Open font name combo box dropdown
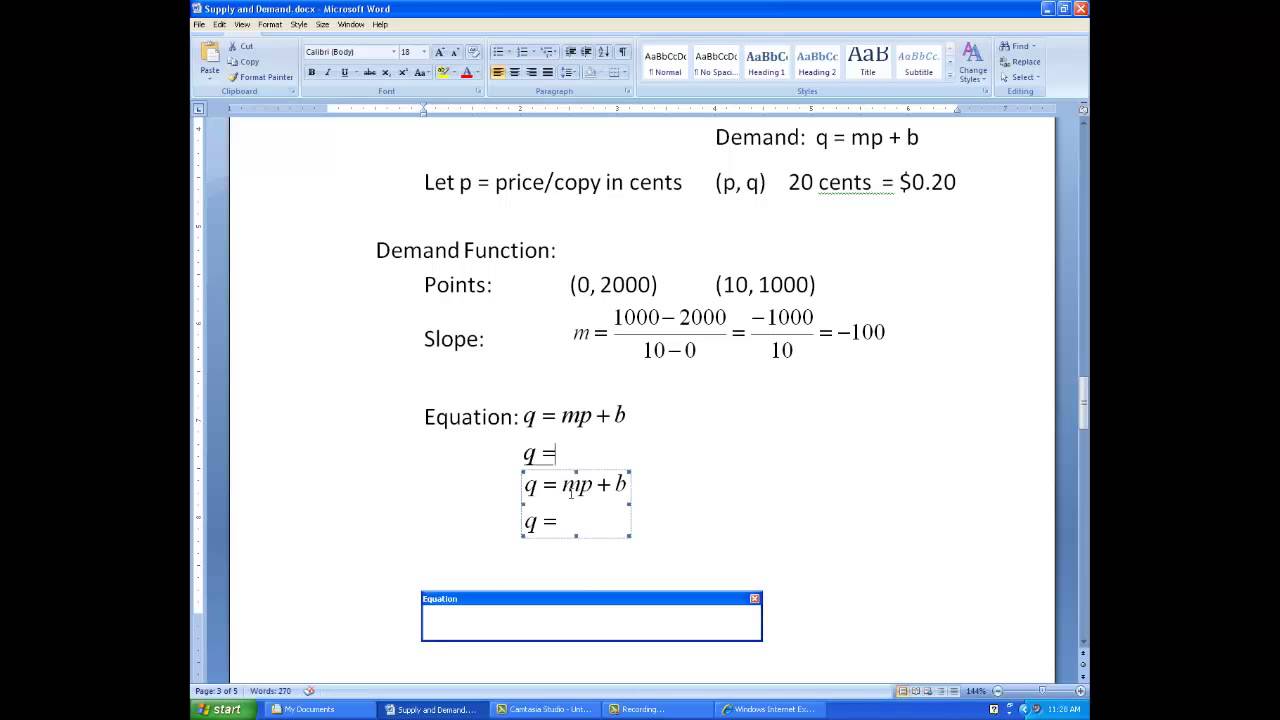 click(393, 52)
